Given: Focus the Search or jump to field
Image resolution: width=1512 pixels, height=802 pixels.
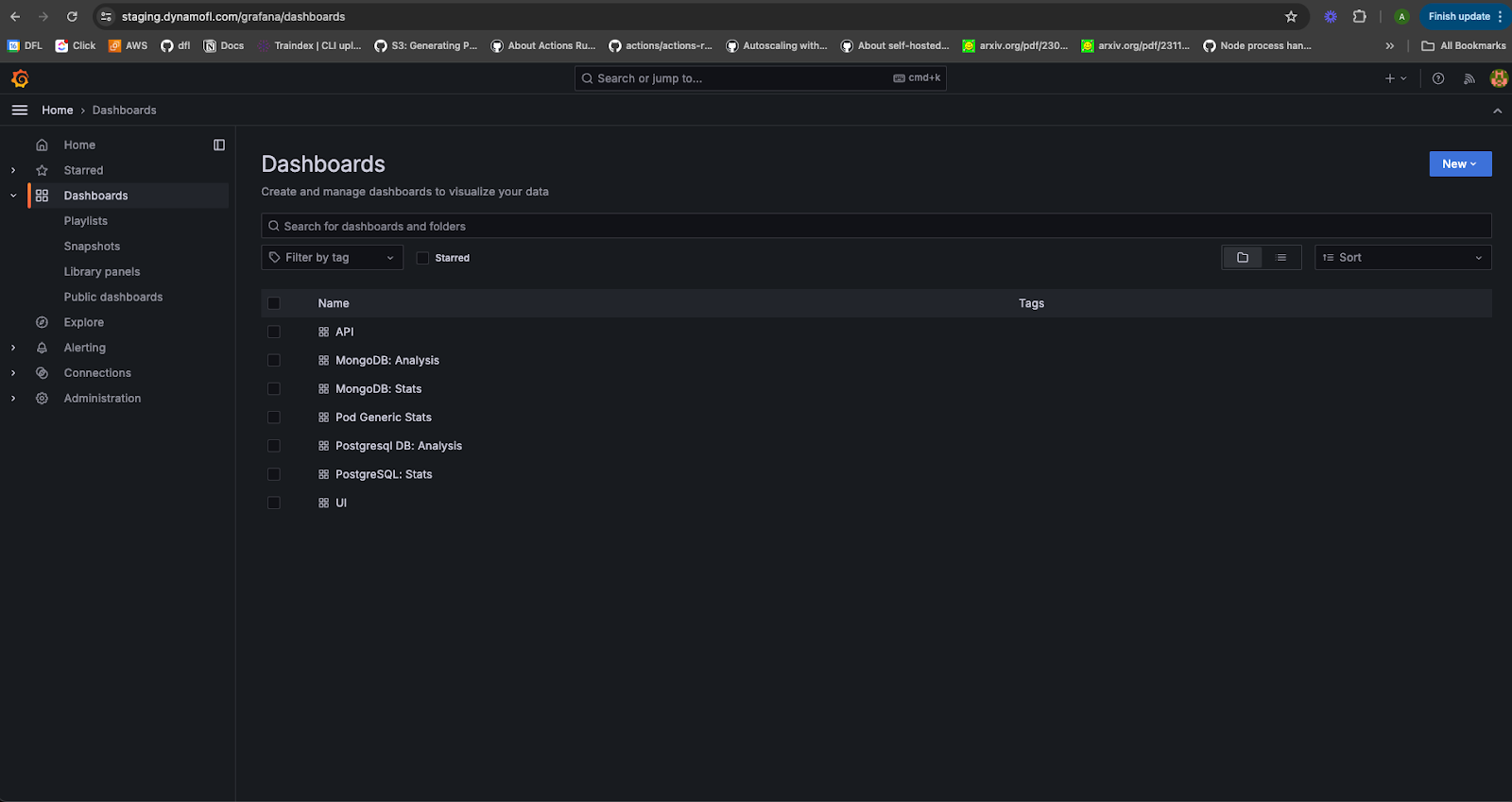Looking at the screenshot, I should pyautogui.click(x=761, y=78).
